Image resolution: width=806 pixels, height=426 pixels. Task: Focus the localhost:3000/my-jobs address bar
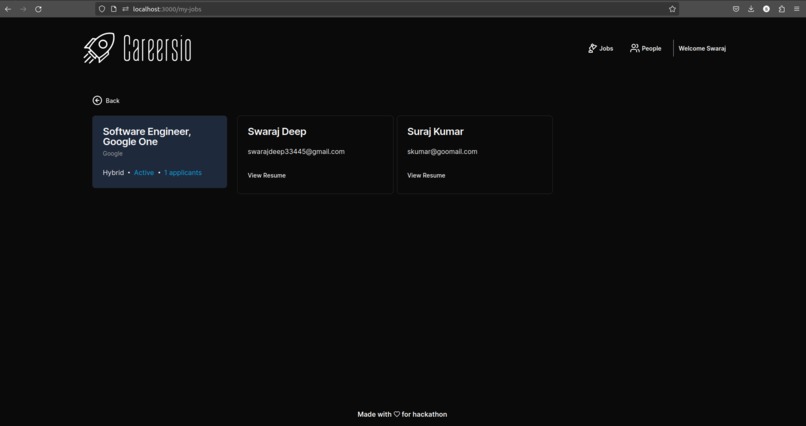click(387, 9)
